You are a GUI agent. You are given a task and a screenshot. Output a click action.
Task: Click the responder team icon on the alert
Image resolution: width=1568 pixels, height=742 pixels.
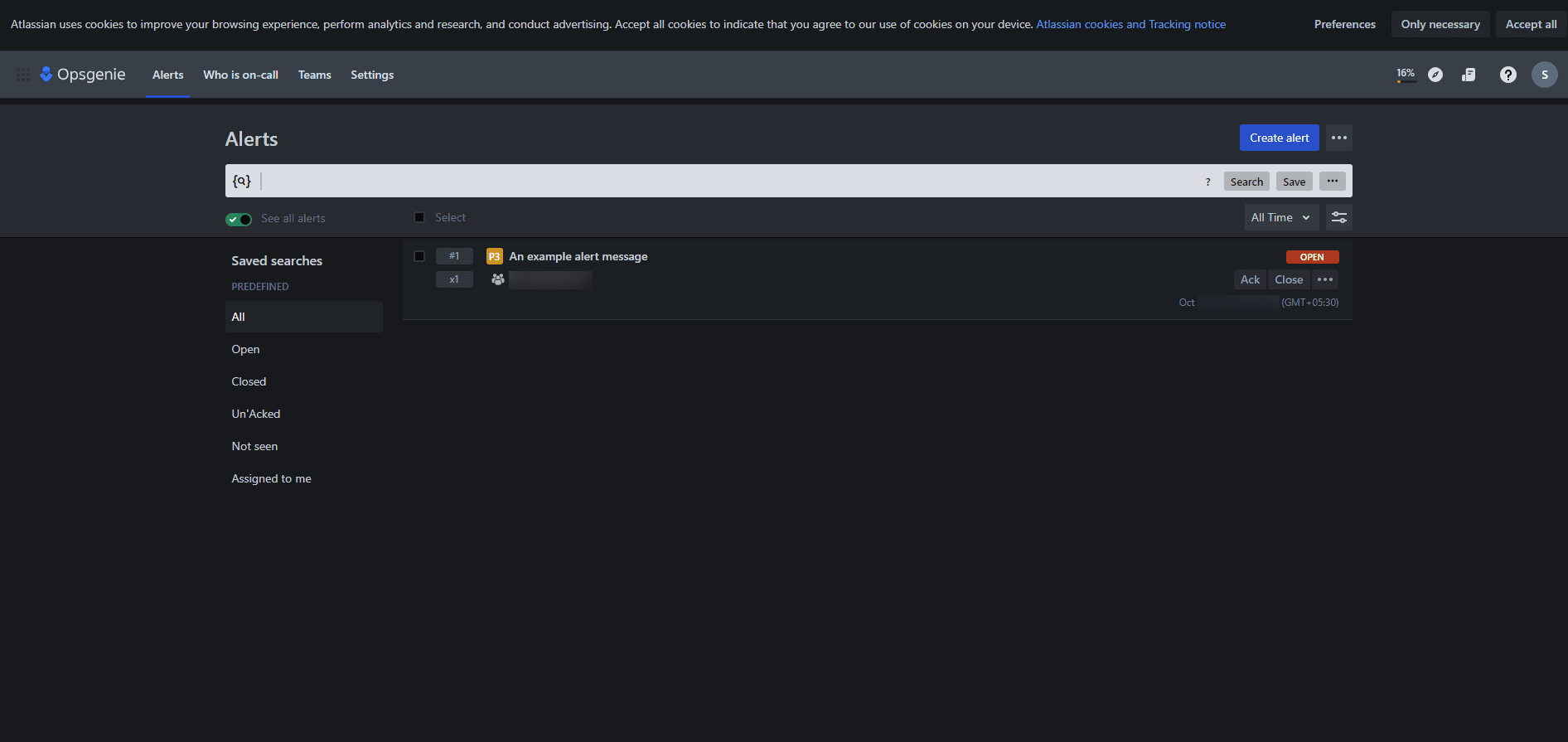pyautogui.click(x=497, y=279)
